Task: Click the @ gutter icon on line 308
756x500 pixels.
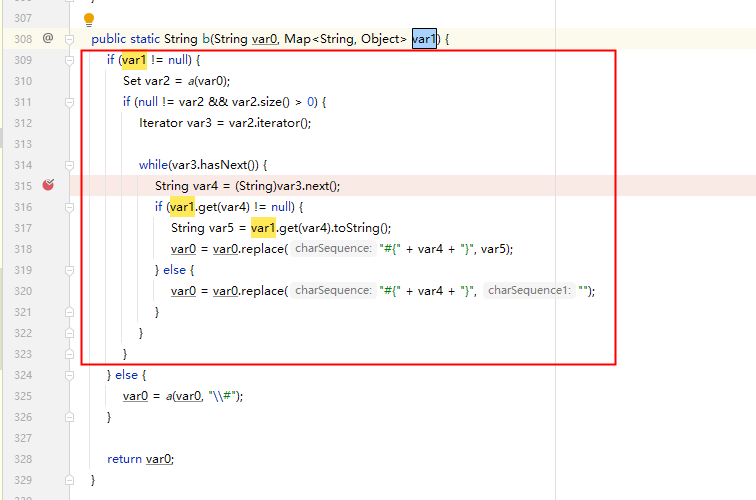Action: coord(48,38)
